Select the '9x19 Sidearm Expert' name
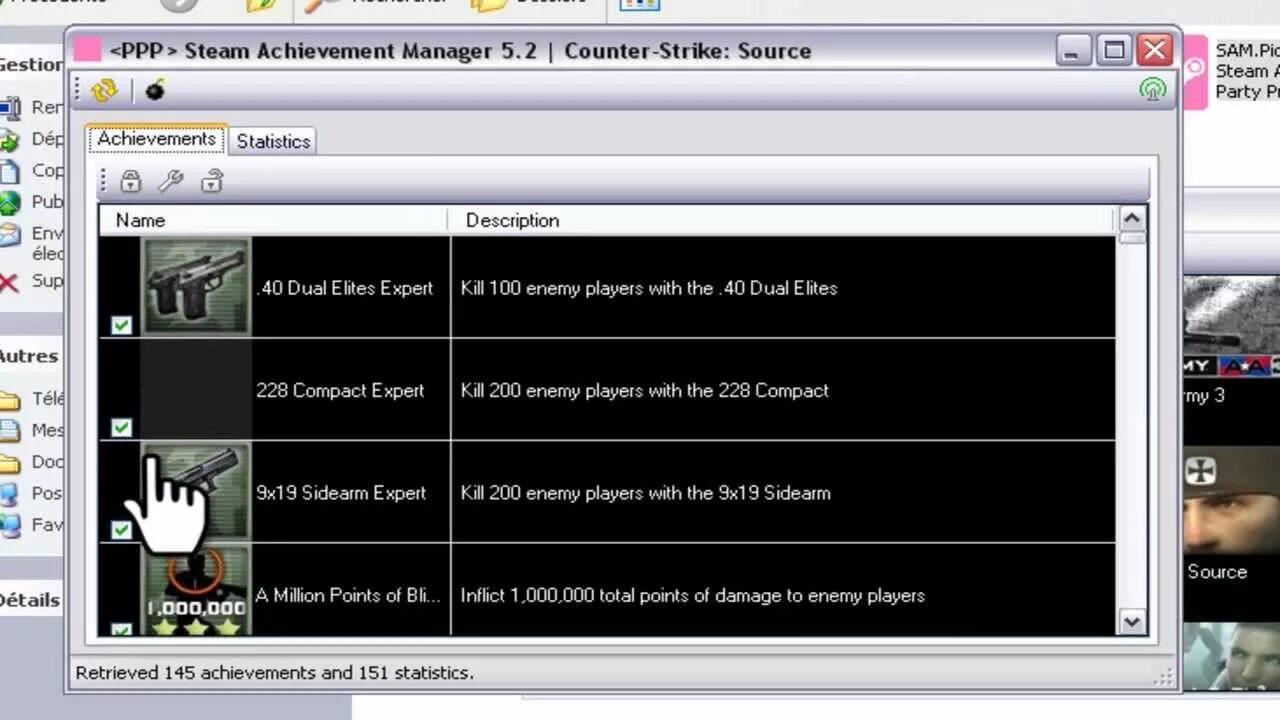 (341, 493)
